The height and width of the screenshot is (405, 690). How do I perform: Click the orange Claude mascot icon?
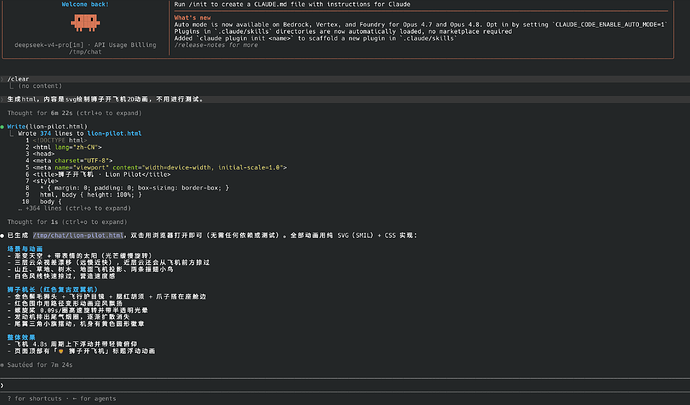tap(85, 22)
